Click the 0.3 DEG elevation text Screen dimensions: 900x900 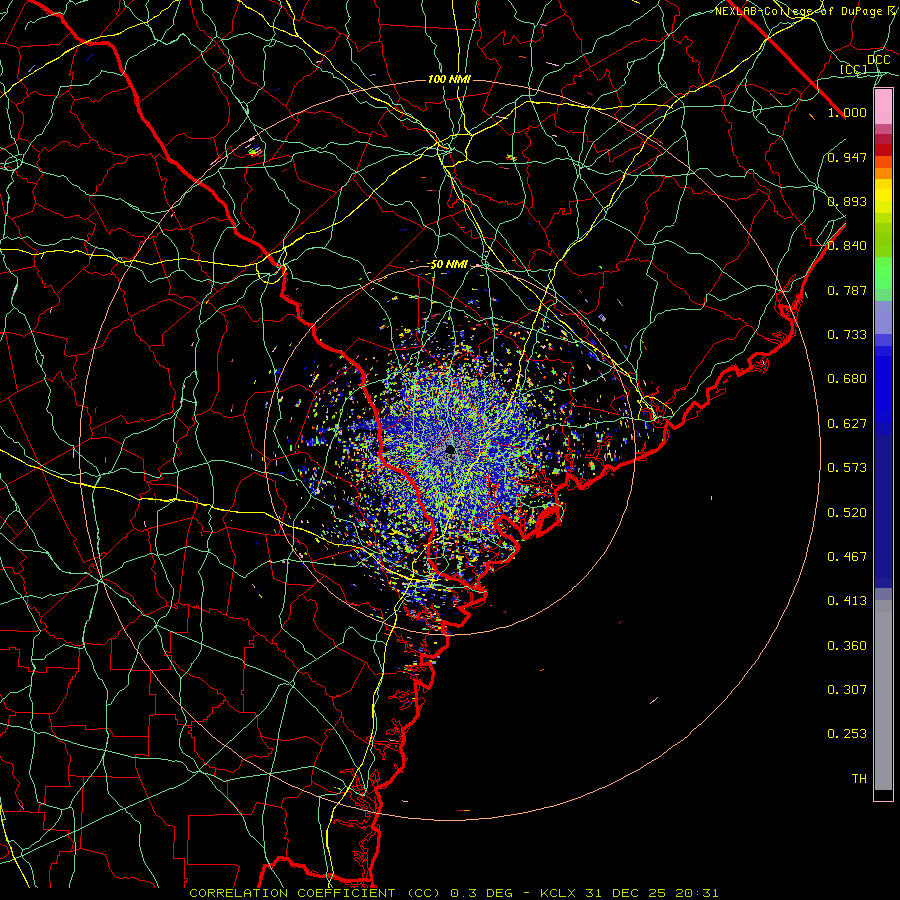click(480, 893)
